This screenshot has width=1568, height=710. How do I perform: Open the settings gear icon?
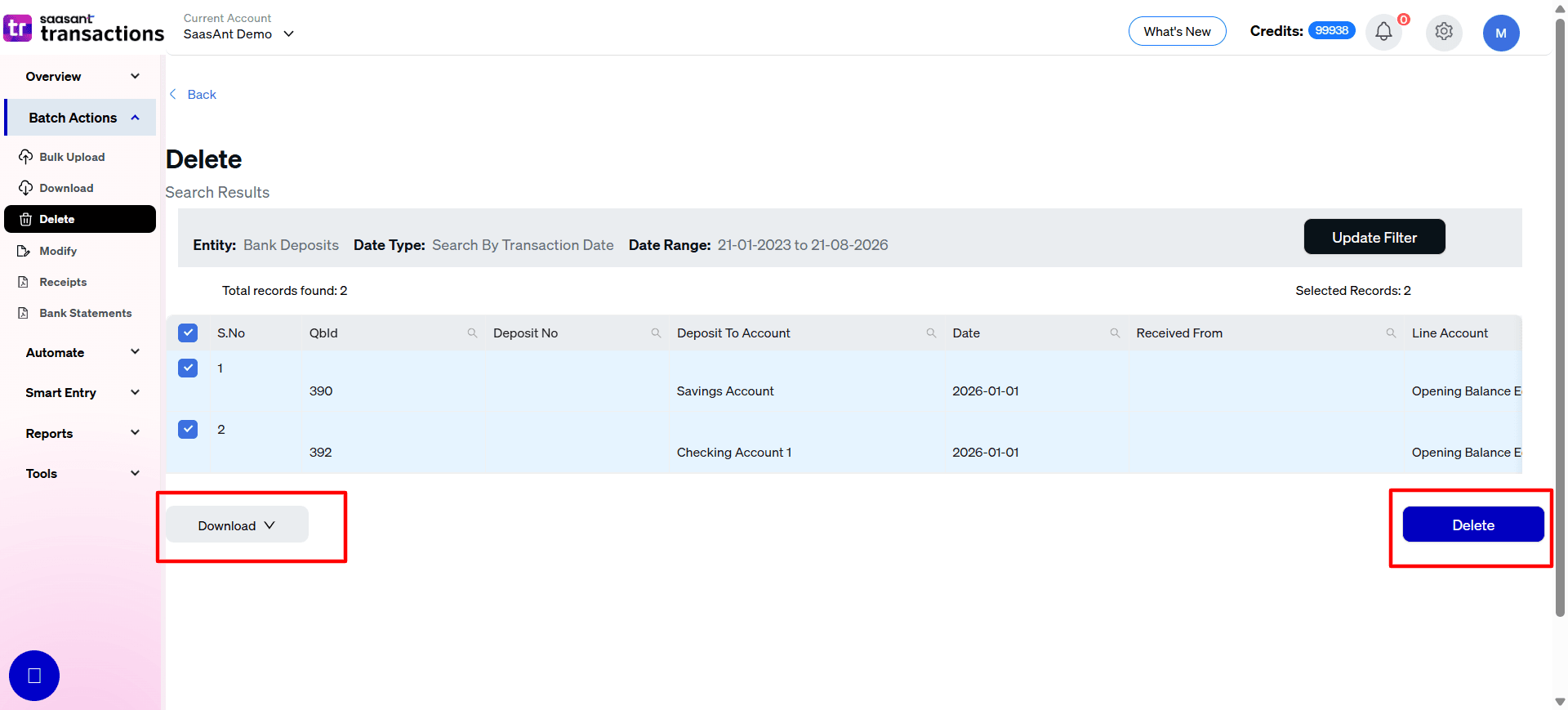pyautogui.click(x=1444, y=32)
